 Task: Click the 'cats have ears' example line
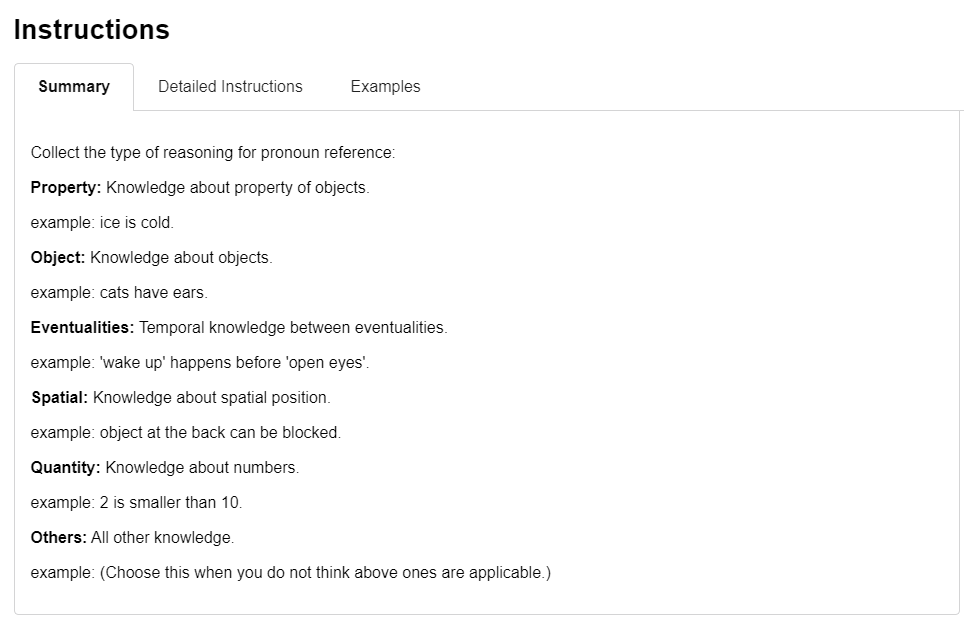coord(119,293)
